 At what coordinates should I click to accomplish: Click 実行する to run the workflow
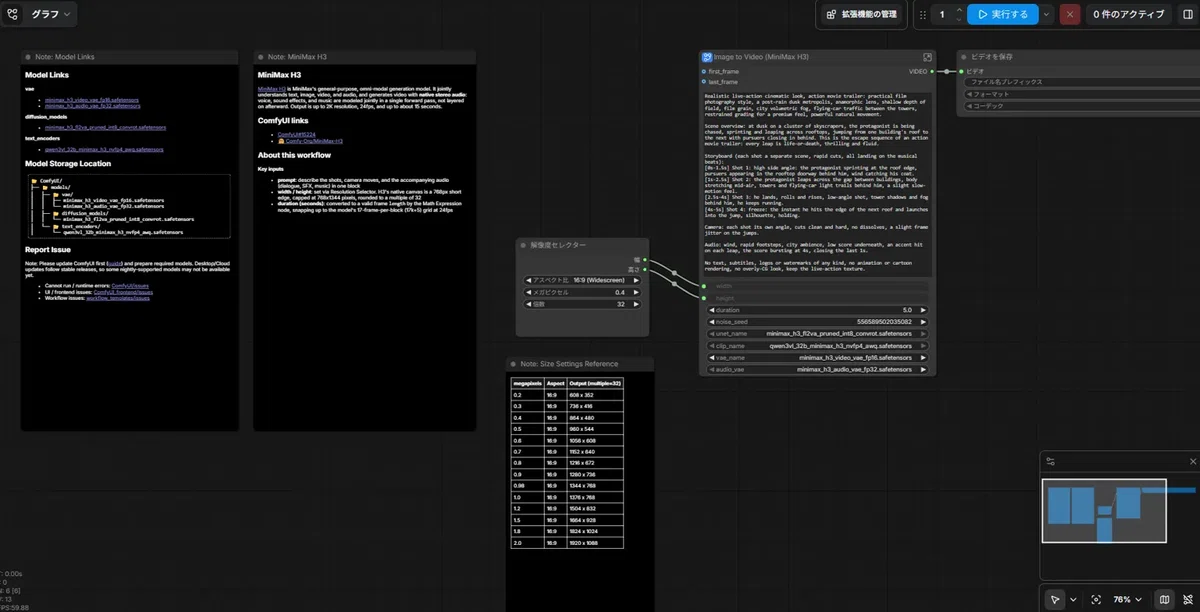(1002, 14)
